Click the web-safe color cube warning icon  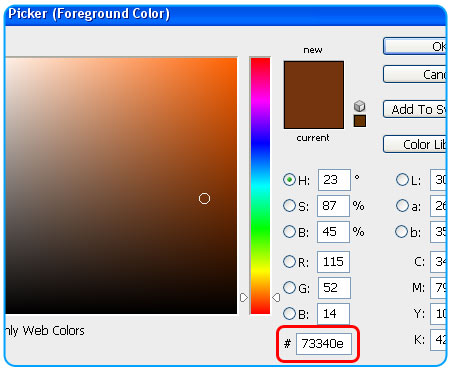[x=359, y=106]
